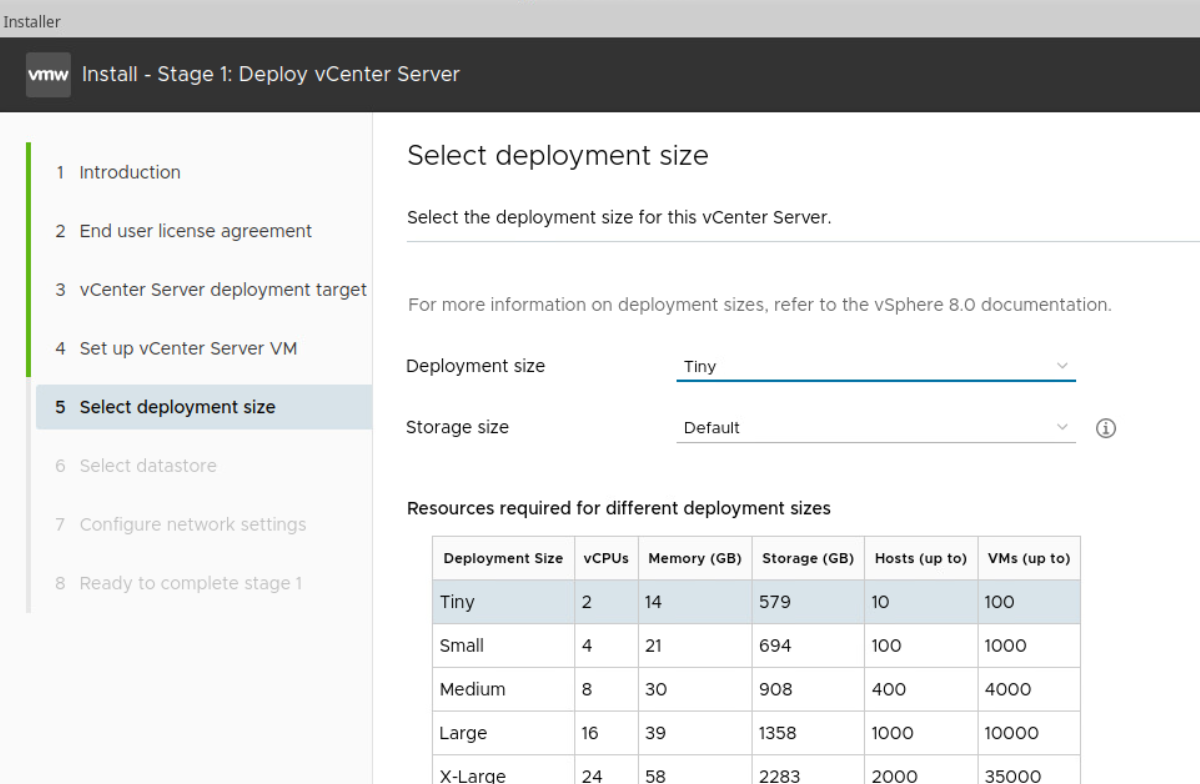Open End user license agreement step
This screenshot has width=1200, height=784.
(x=195, y=231)
